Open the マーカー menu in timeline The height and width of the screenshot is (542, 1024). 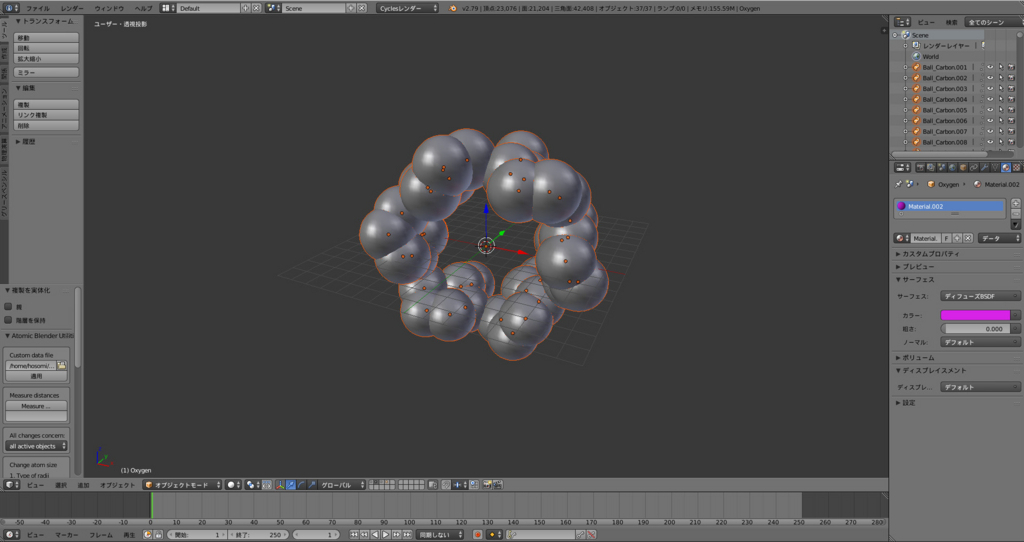[x=66, y=535]
